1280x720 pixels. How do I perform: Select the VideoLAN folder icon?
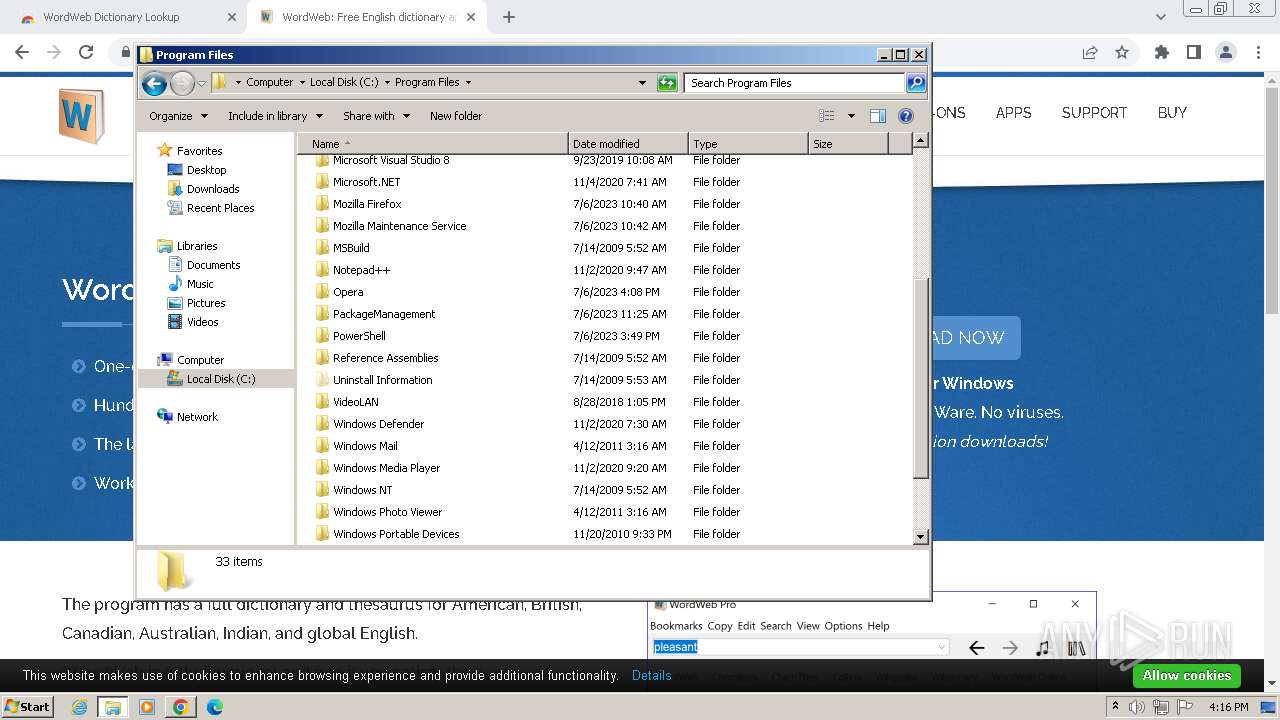322,402
